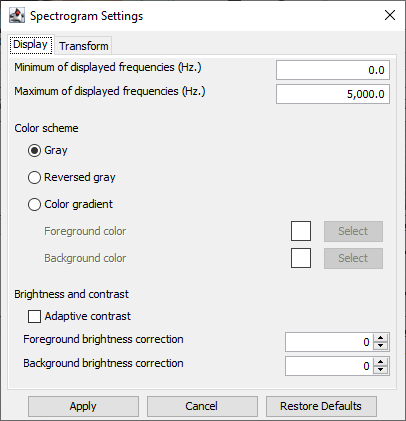Select the Color gradient radio button

(34, 204)
